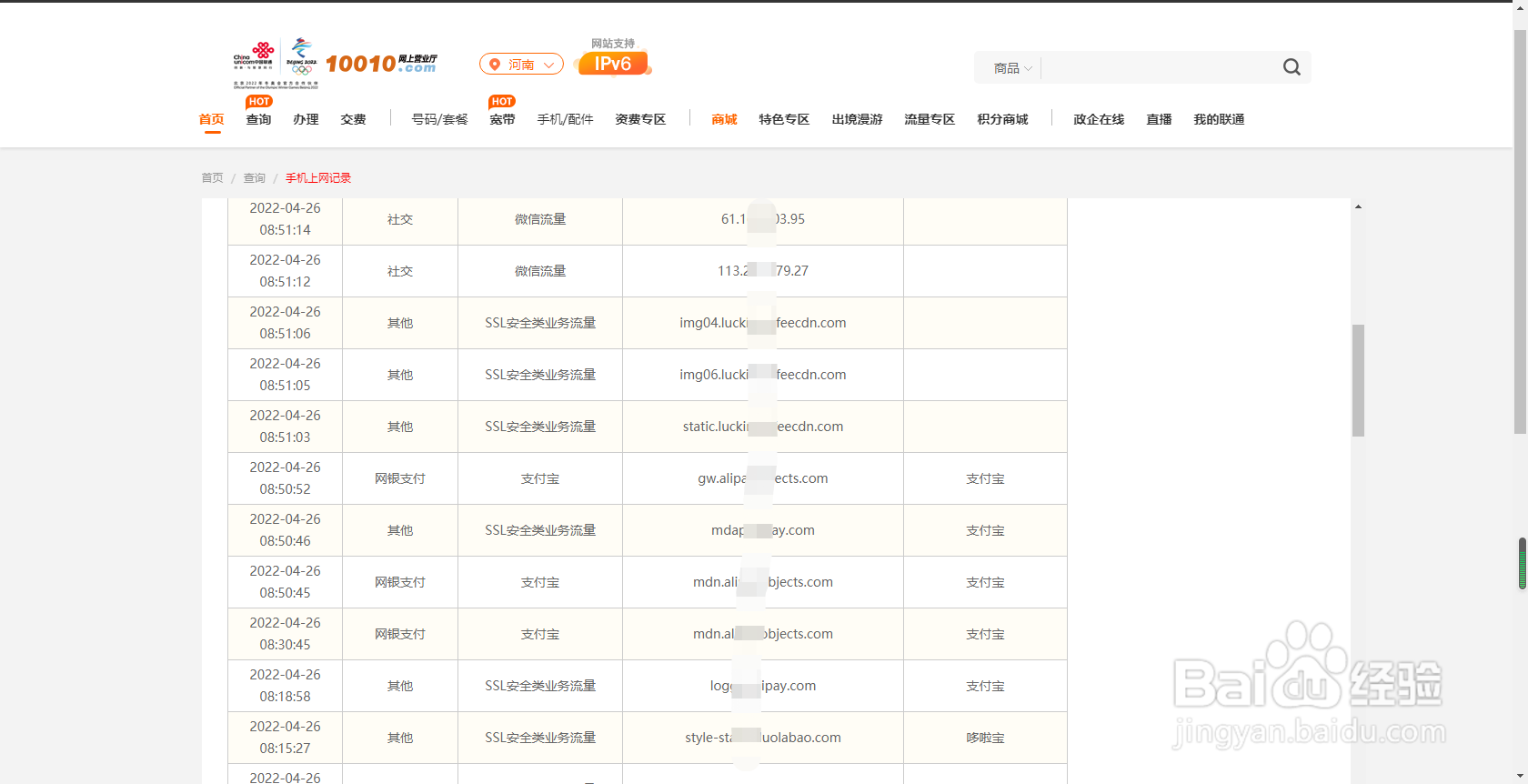Click 社交 in the 08:51:12 row
This screenshot has height=784, width=1528.
400,271
